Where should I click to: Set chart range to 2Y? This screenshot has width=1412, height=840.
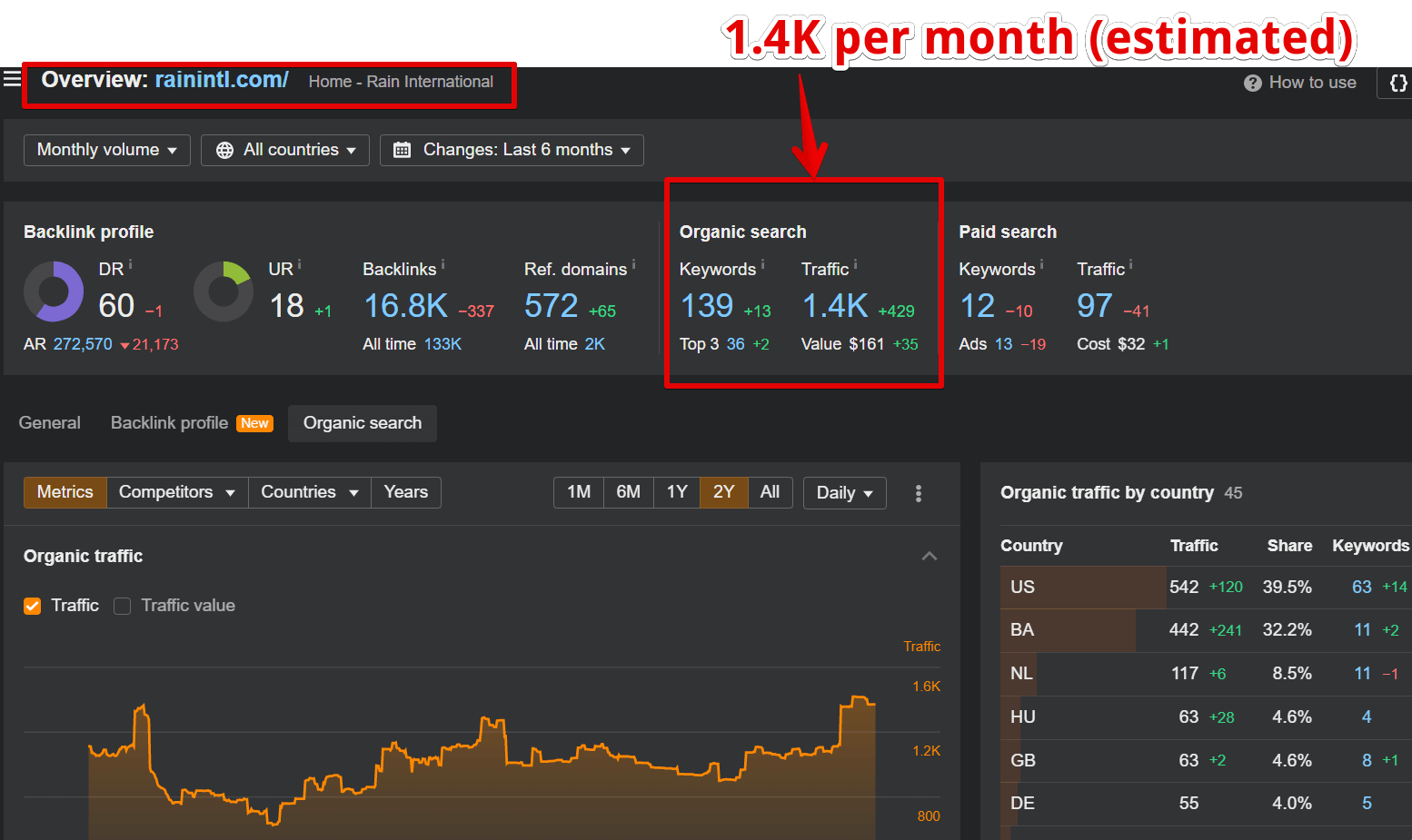(x=724, y=492)
